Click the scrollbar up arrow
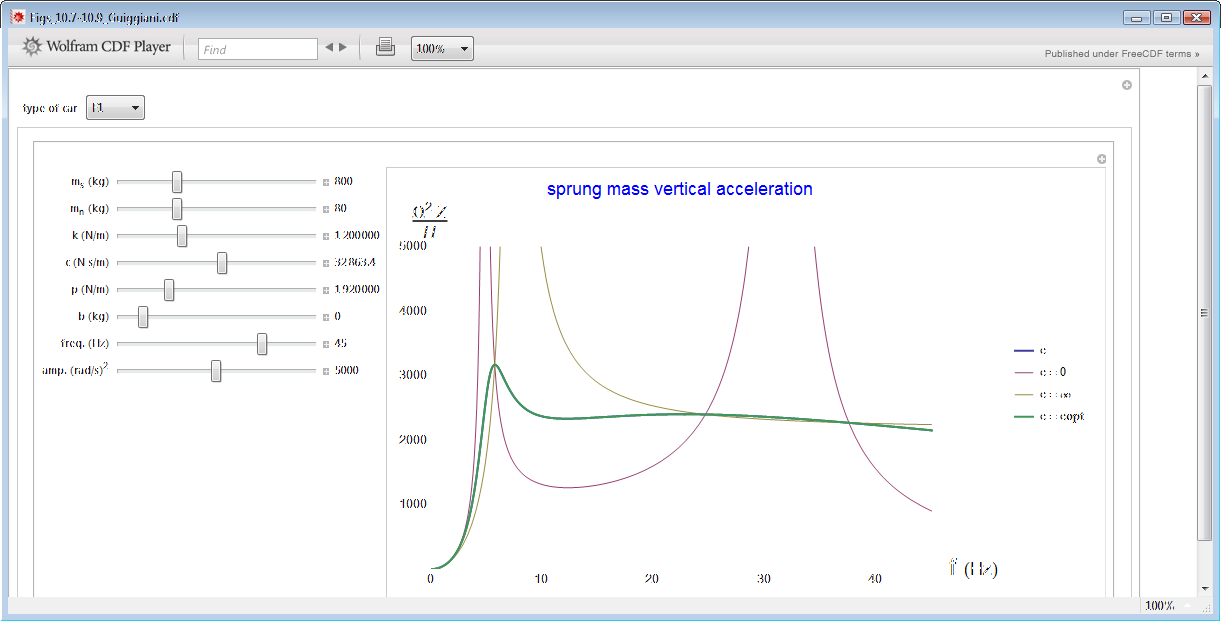 point(1204,75)
